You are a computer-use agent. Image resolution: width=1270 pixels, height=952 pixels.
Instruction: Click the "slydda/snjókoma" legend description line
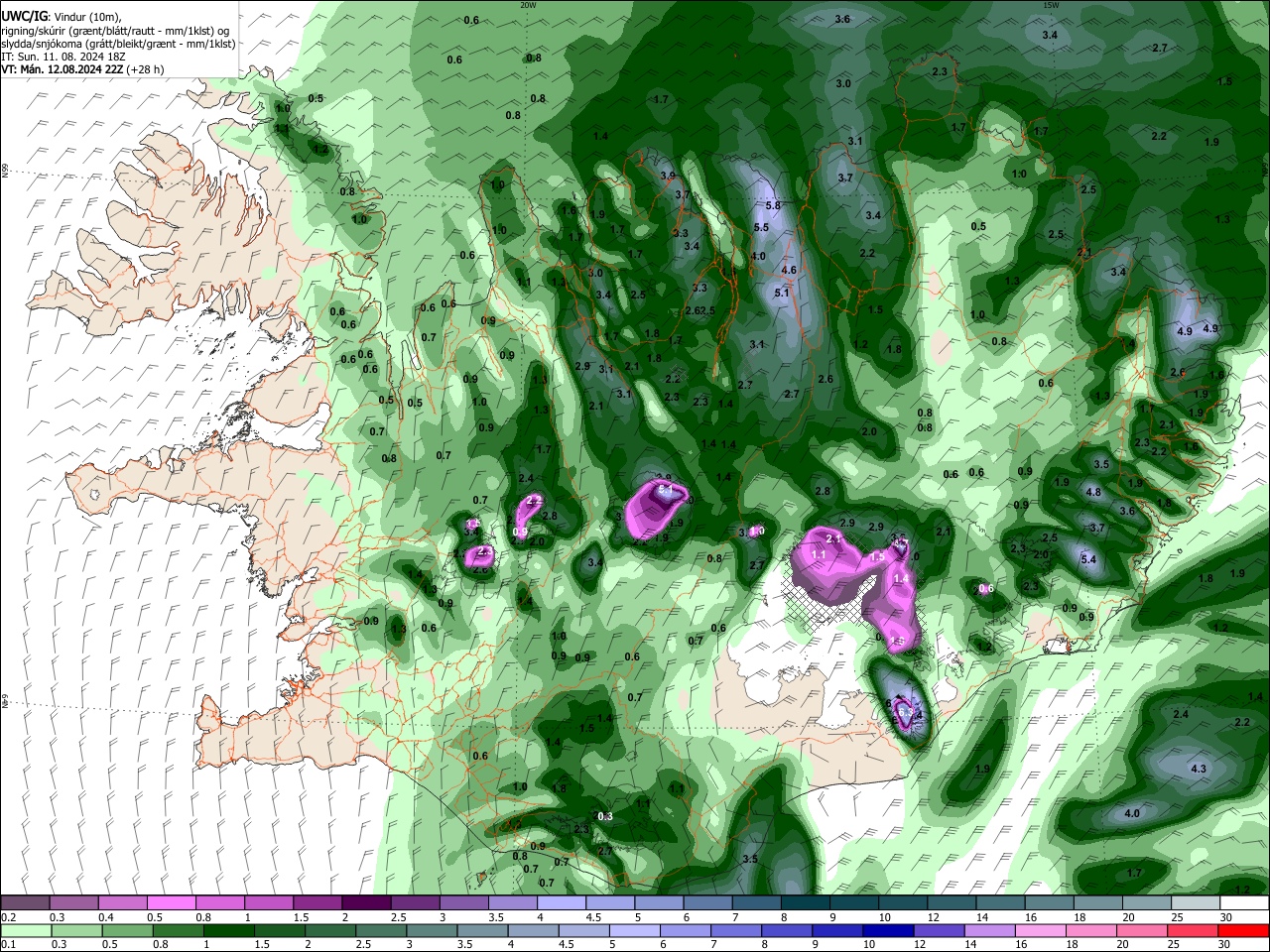pos(118,44)
